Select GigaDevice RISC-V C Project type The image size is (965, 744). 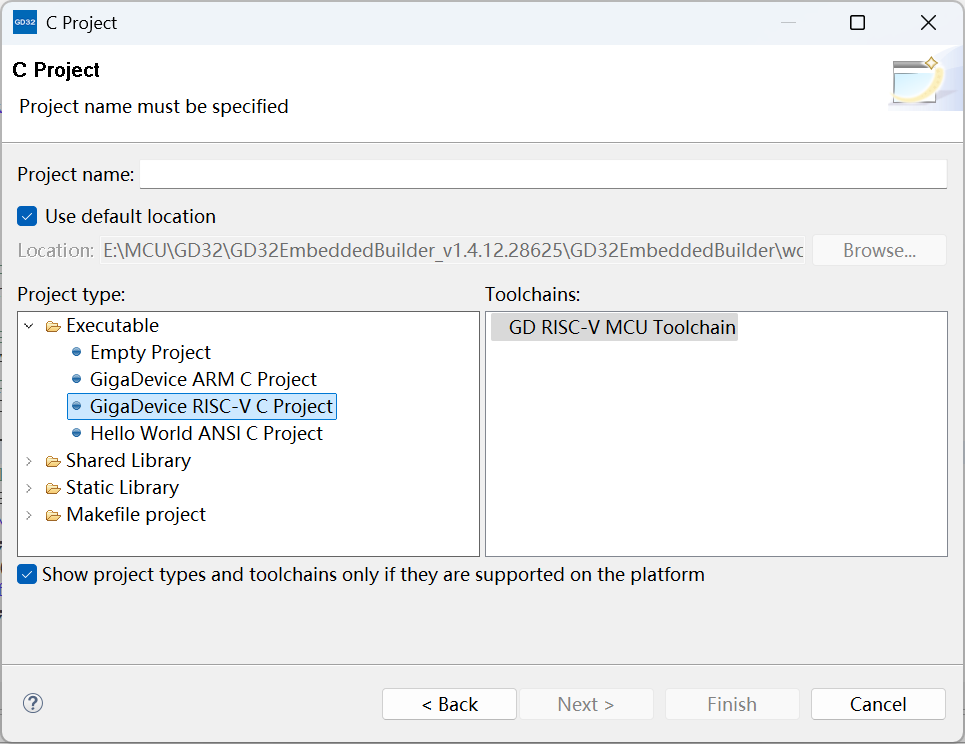pos(211,406)
